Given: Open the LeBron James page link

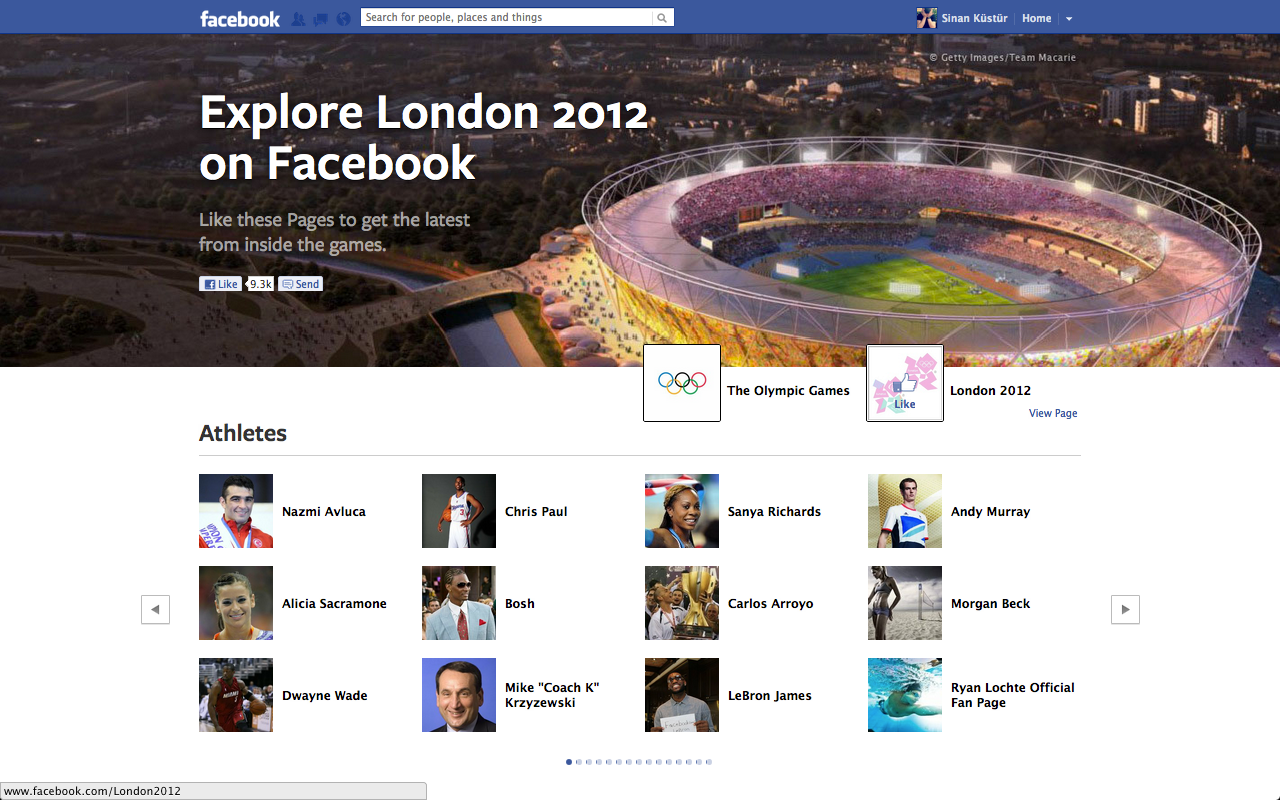Looking at the screenshot, I should [769, 696].
